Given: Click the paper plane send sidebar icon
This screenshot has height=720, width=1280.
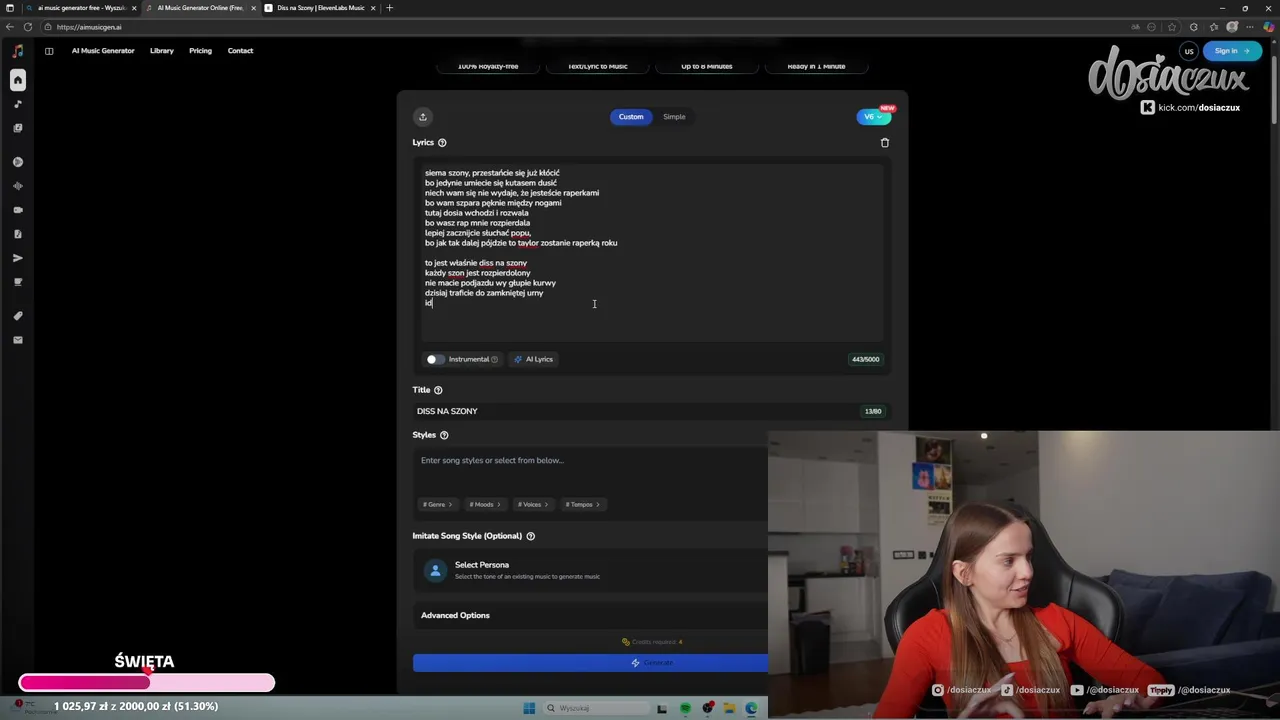Looking at the screenshot, I should [x=18, y=258].
